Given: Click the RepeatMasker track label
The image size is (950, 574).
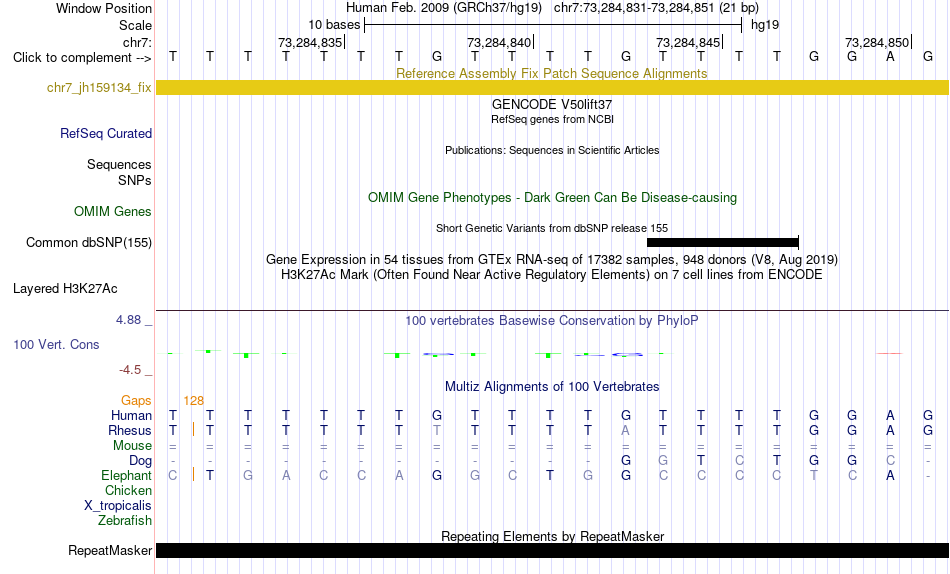Looking at the screenshot, I should [x=110, y=550].
